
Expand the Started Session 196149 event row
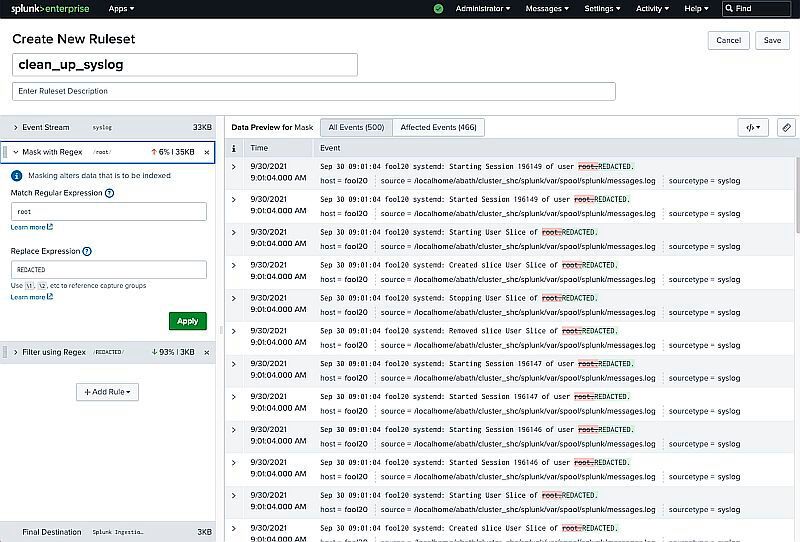[234, 200]
